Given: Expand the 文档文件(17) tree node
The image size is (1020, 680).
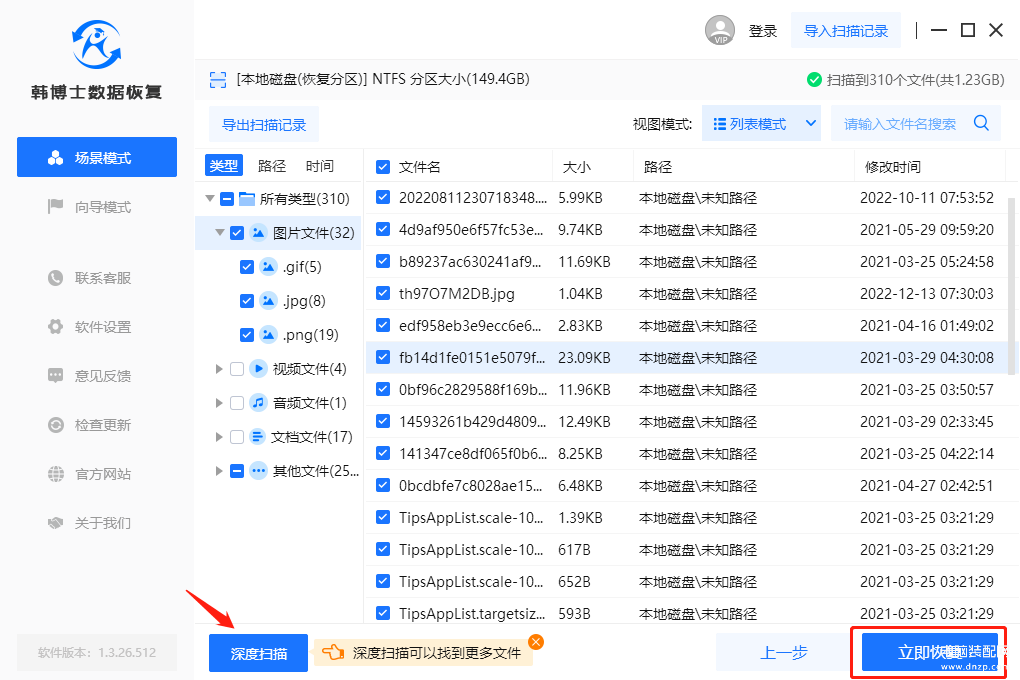Looking at the screenshot, I should click(x=219, y=437).
